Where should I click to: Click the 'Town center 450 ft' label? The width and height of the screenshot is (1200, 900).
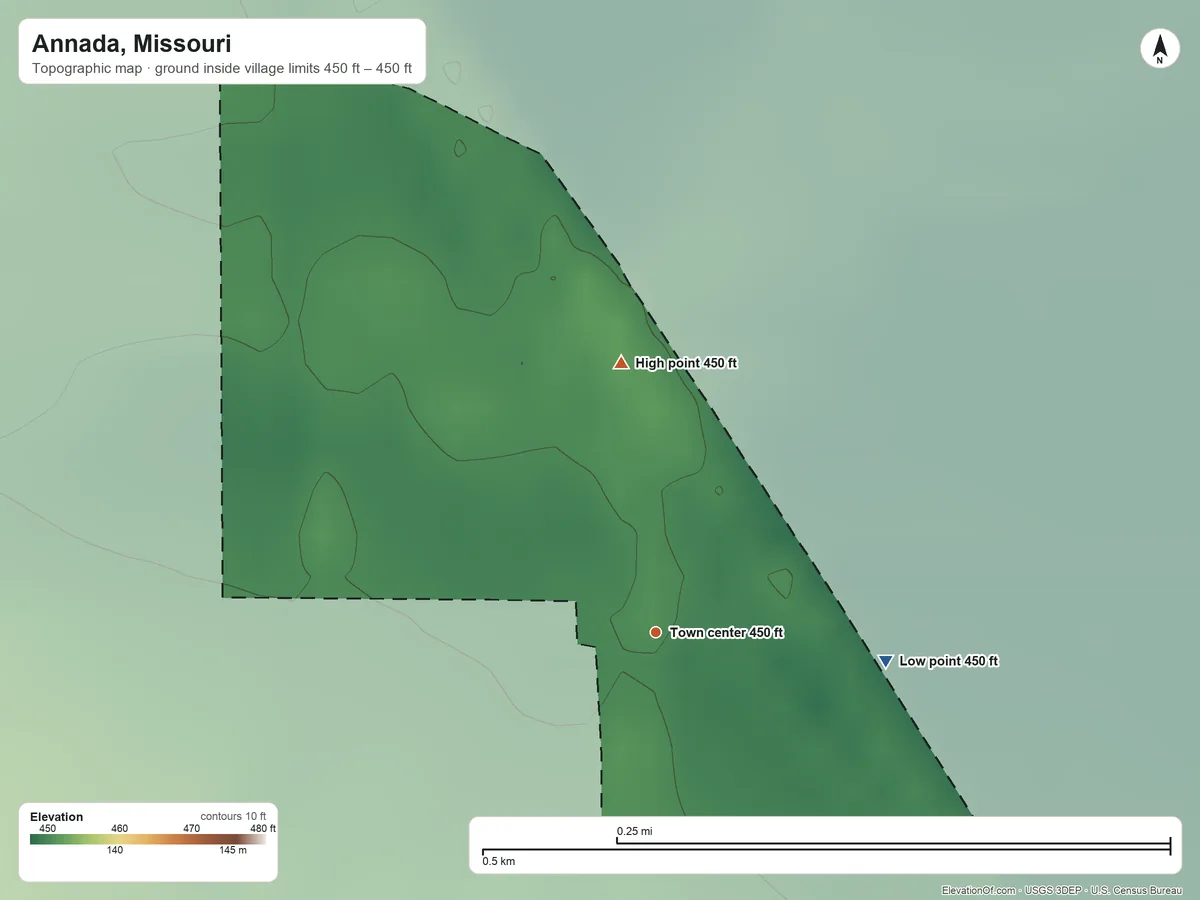tap(726, 633)
